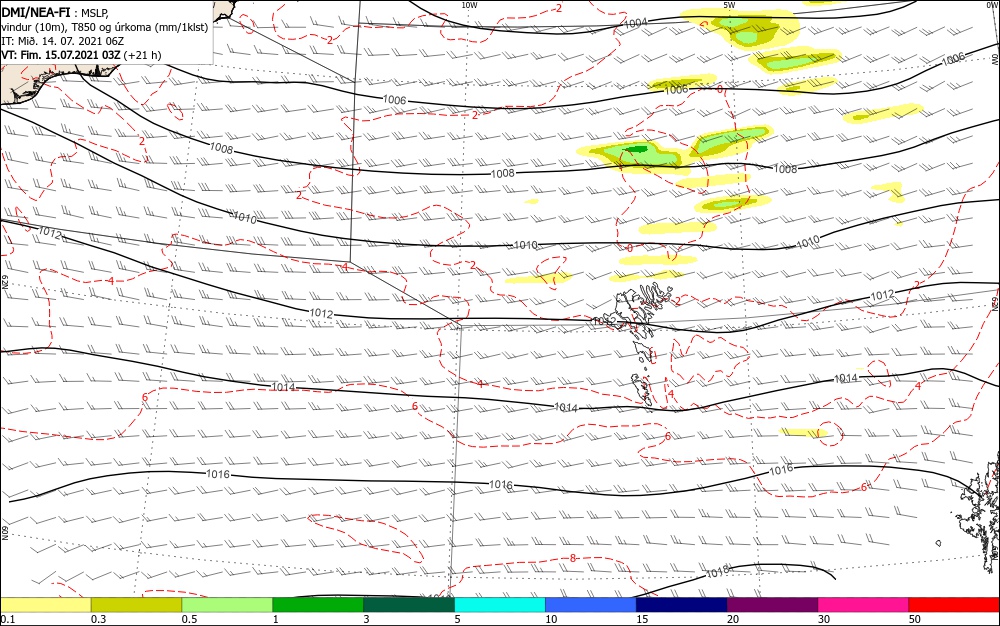Click the "0.5" legend value
The width and height of the screenshot is (1000, 626).
click(189, 620)
